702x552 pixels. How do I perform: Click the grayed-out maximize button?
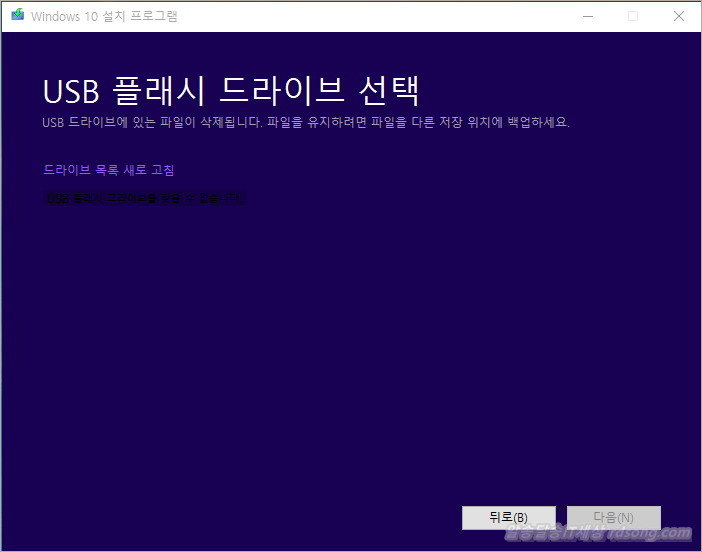pos(632,16)
